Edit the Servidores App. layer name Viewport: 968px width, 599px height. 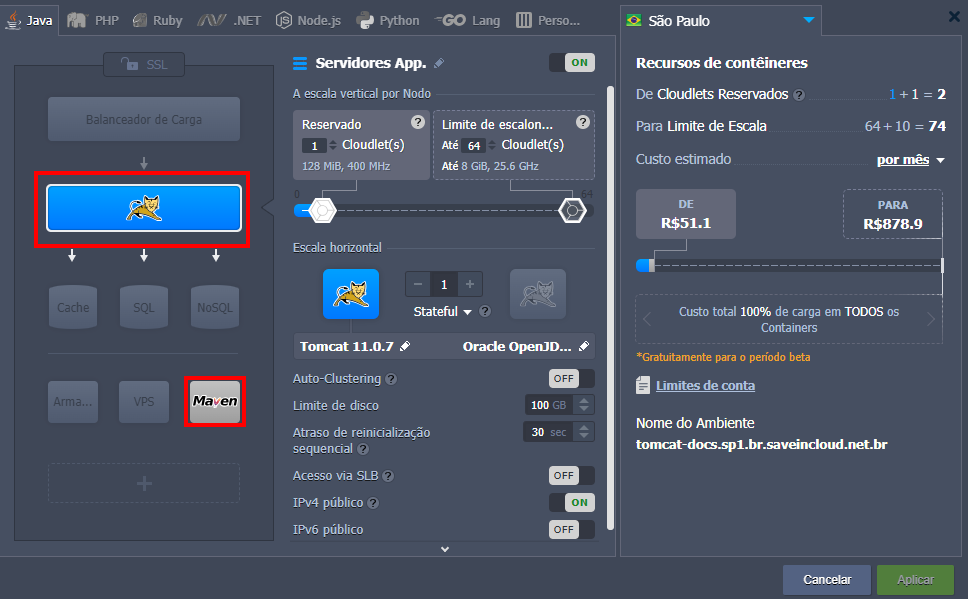(439, 63)
